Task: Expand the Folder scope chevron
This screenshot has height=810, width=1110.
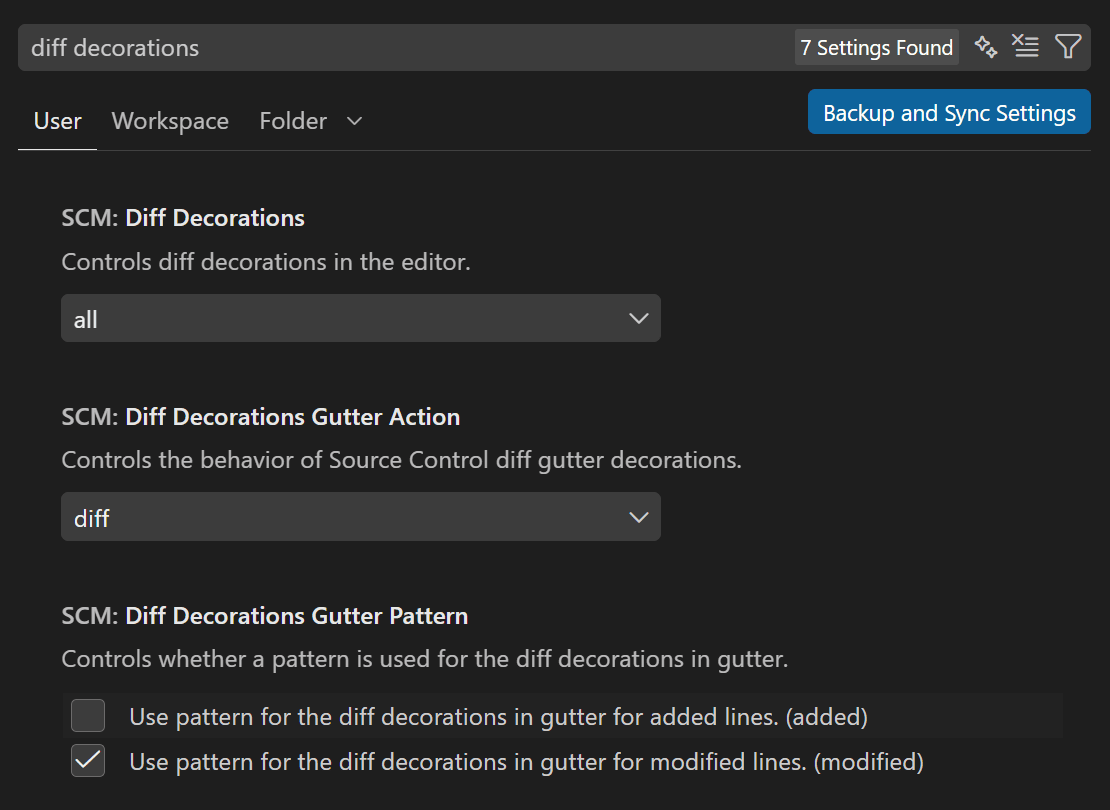Action: click(353, 120)
